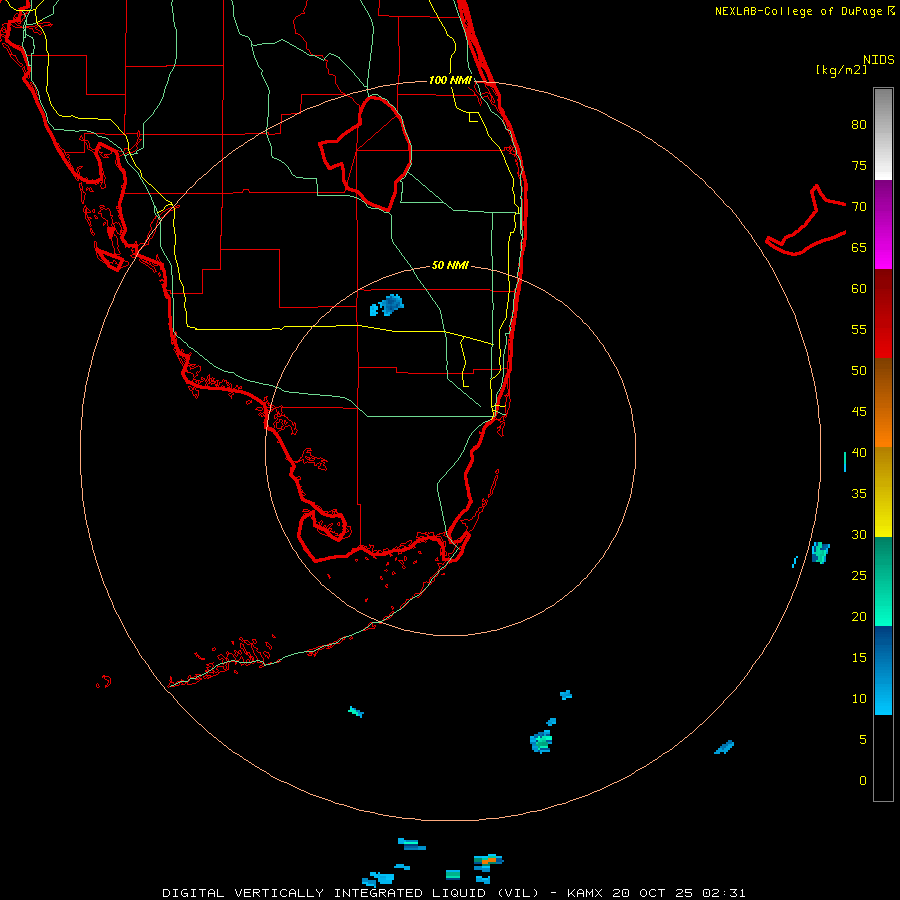Click the legend value 15

coord(859,658)
